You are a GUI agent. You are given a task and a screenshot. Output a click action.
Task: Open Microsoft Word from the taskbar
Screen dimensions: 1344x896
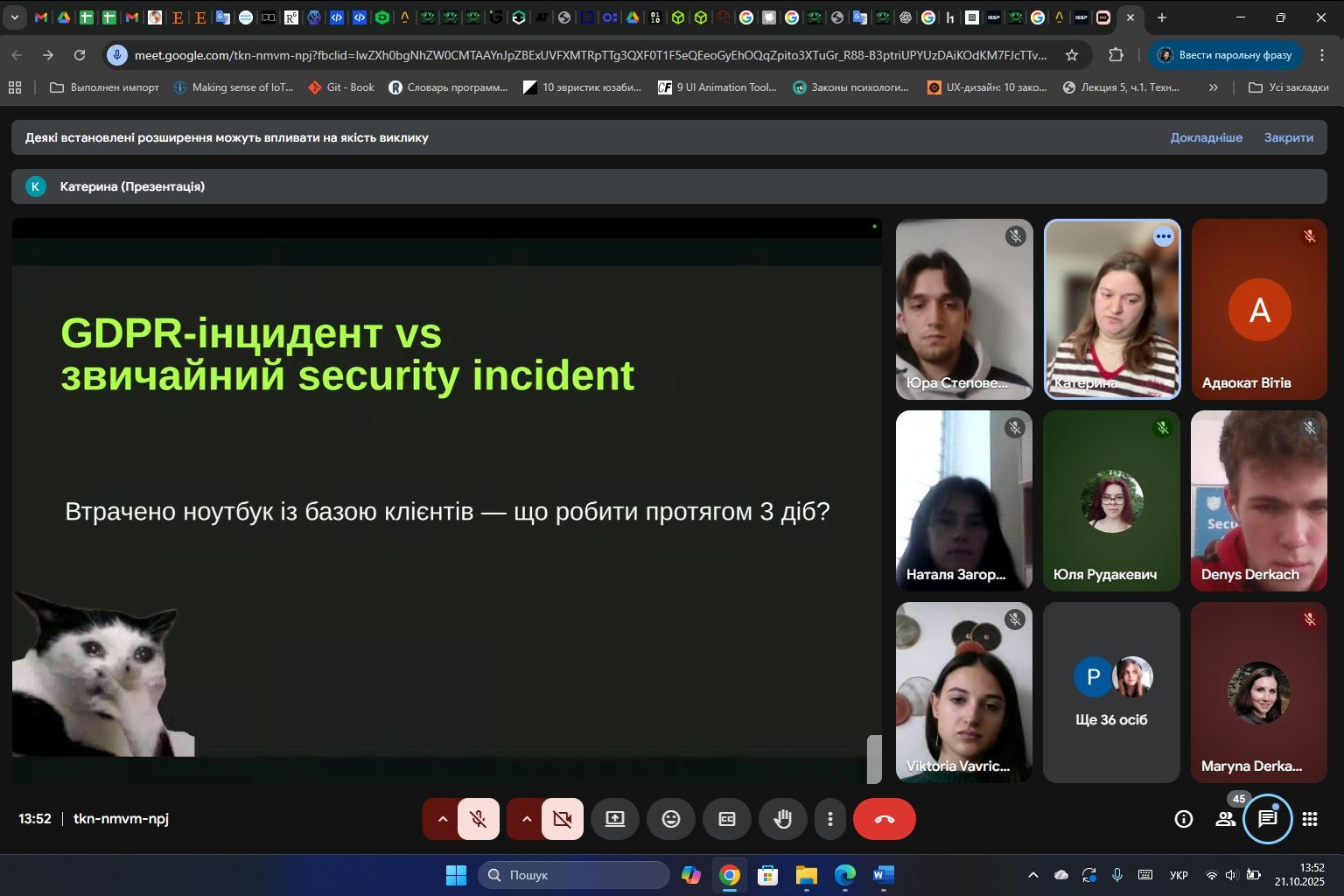(x=883, y=875)
